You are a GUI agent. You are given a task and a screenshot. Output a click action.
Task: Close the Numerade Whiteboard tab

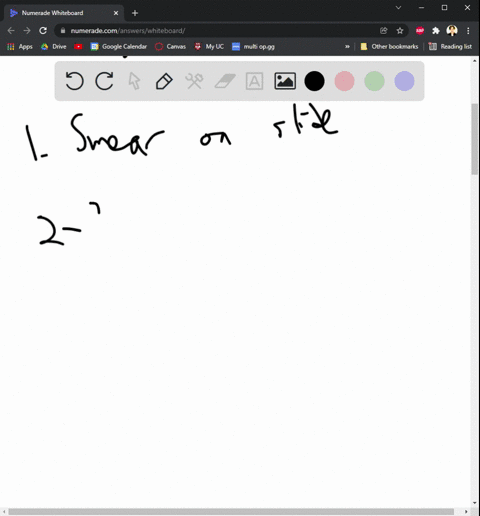click(116, 13)
